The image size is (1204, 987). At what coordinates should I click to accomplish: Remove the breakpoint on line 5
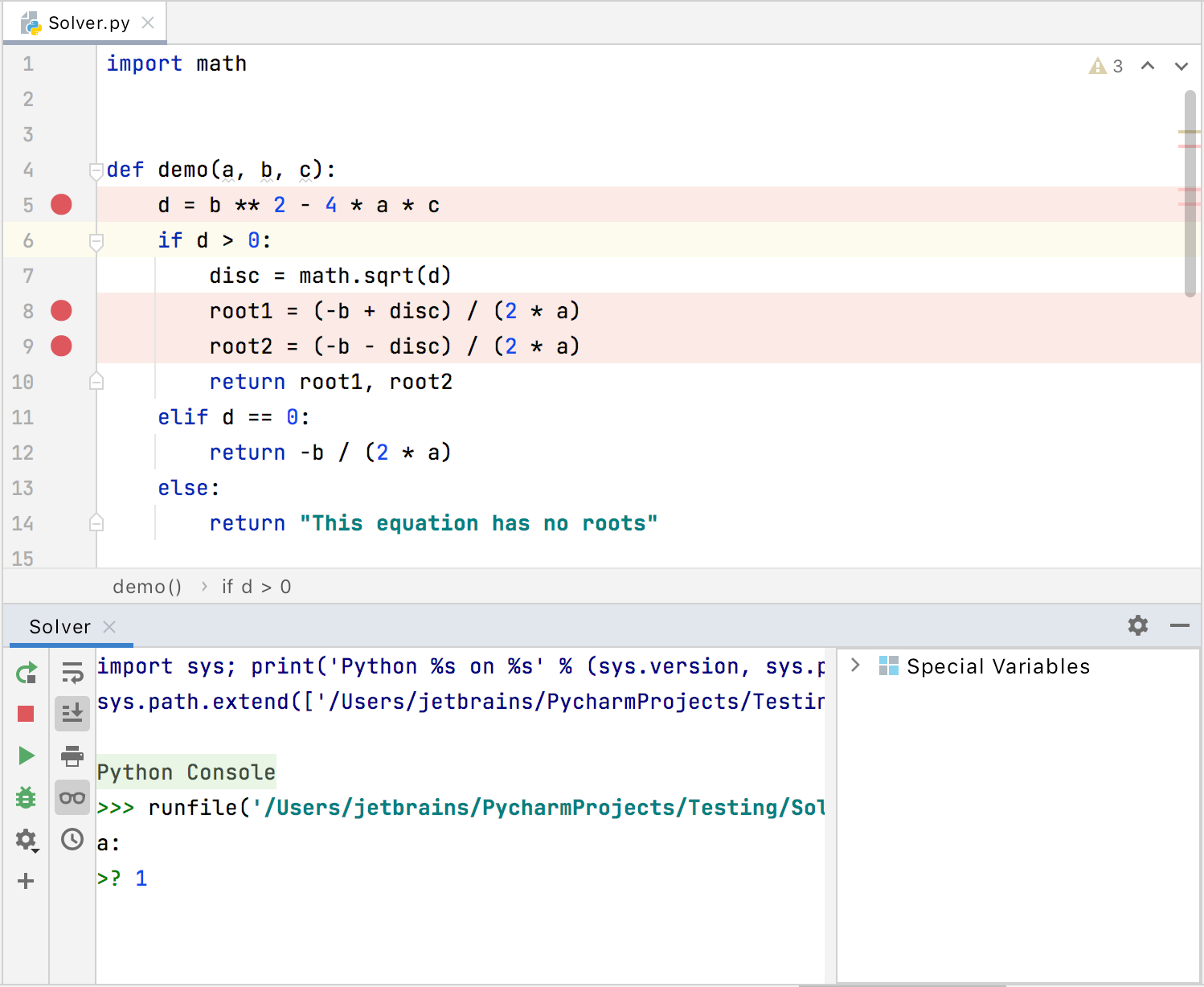[60, 205]
